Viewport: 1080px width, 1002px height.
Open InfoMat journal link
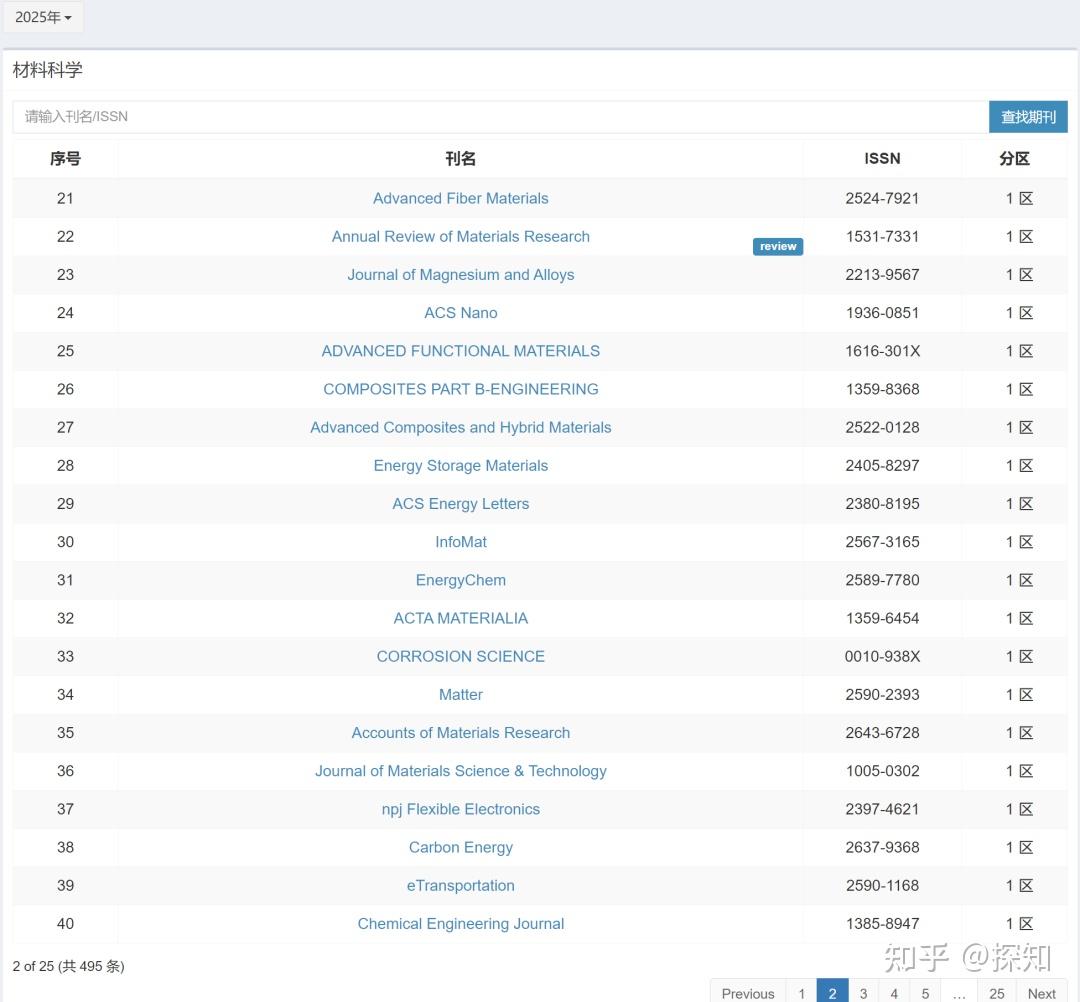461,542
